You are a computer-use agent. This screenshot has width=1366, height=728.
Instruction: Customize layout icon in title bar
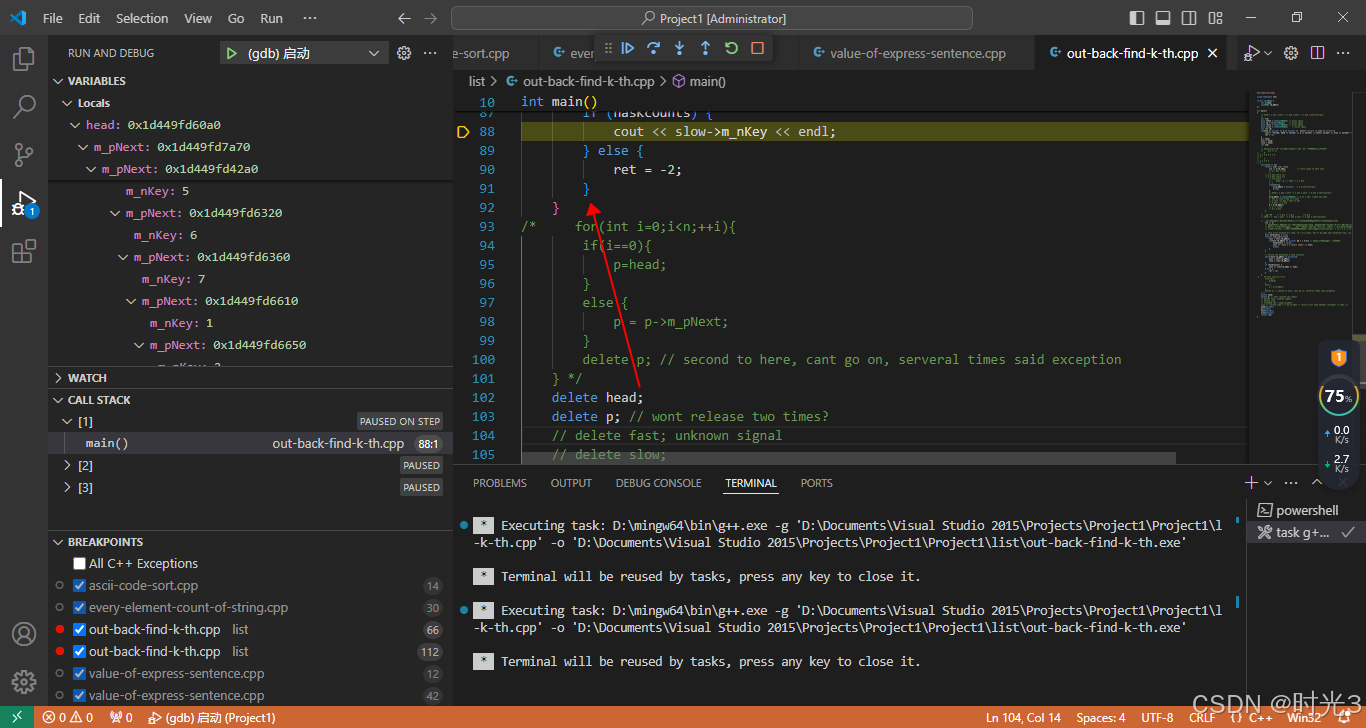coord(1215,18)
